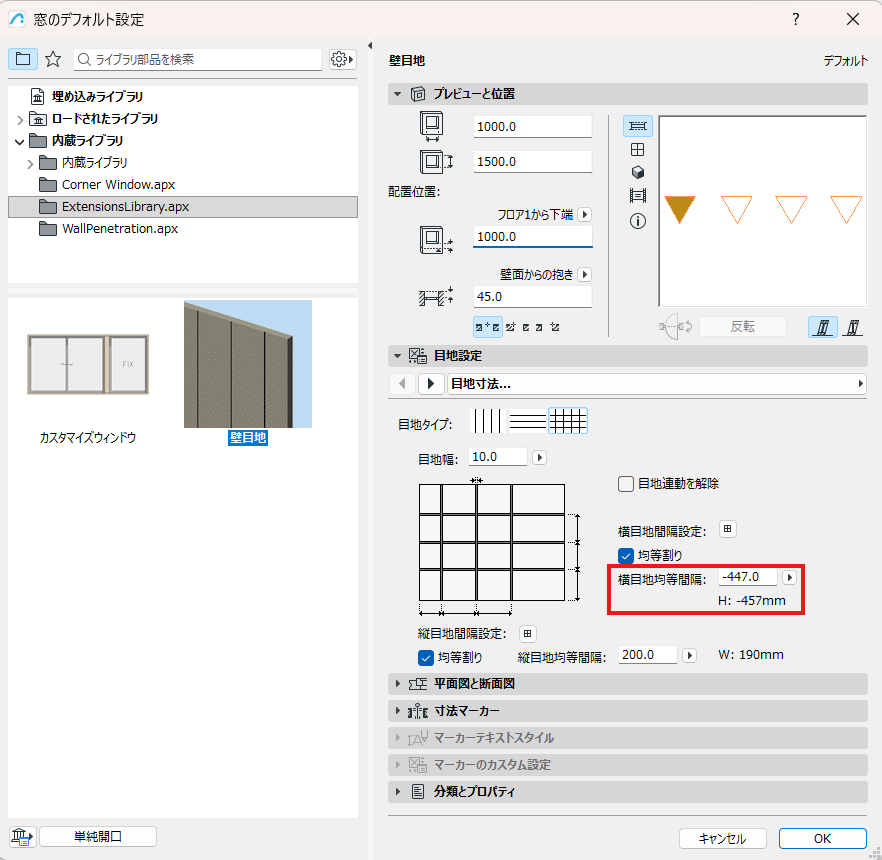Select horizontal joint type icon
Image resolution: width=882 pixels, height=860 pixels.
tap(527, 421)
